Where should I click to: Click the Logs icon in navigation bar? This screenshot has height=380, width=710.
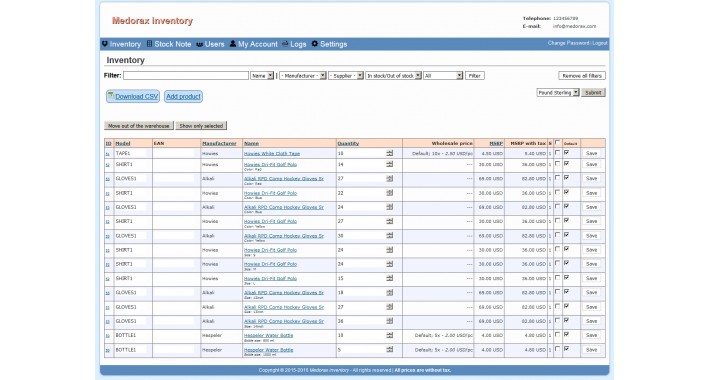285,43
